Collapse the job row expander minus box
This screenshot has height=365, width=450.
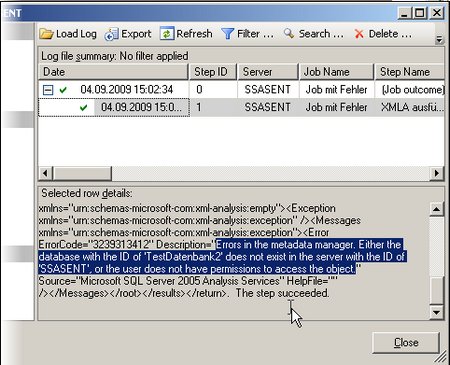48,90
